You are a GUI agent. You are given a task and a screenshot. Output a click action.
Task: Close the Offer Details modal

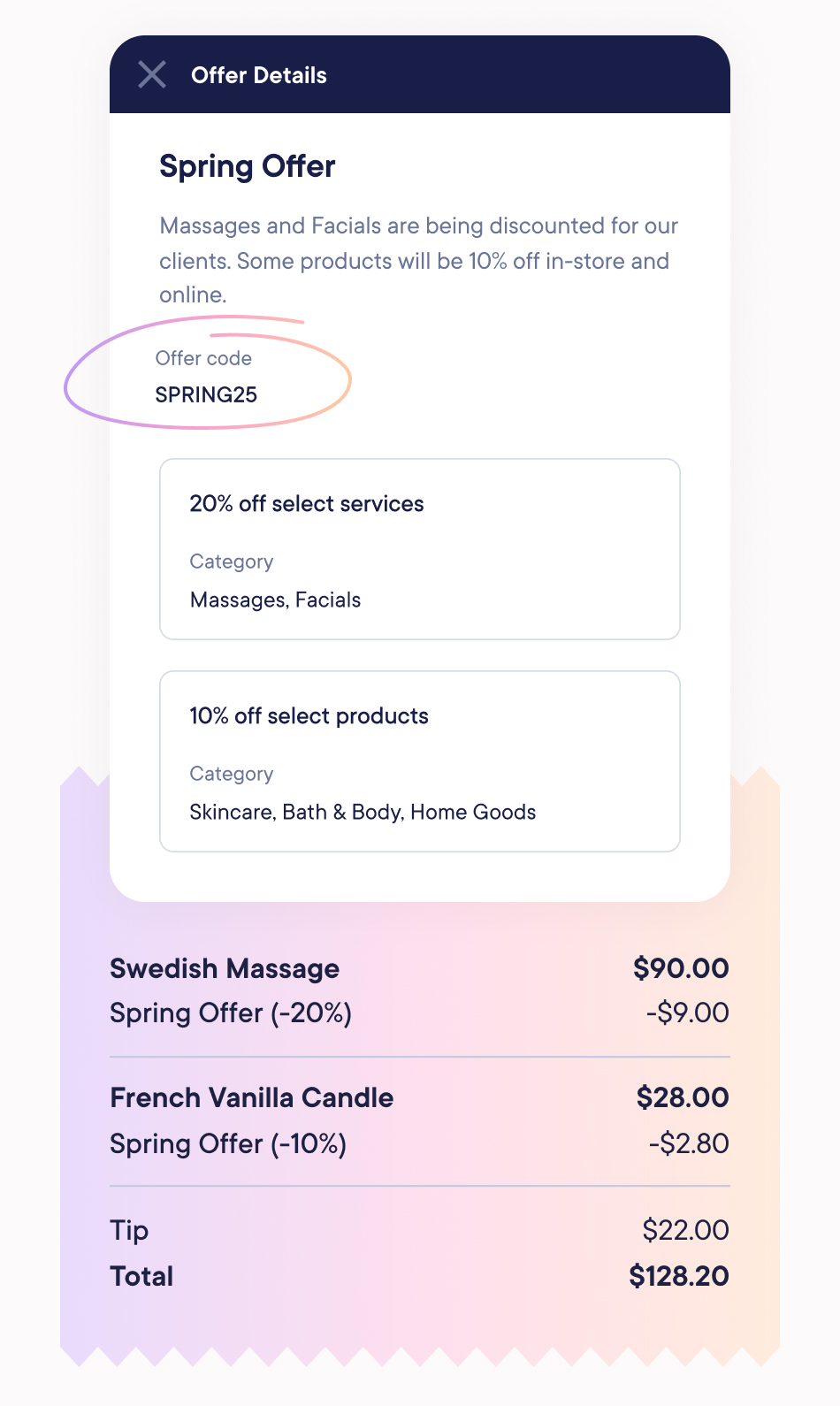[x=152, y=75]
